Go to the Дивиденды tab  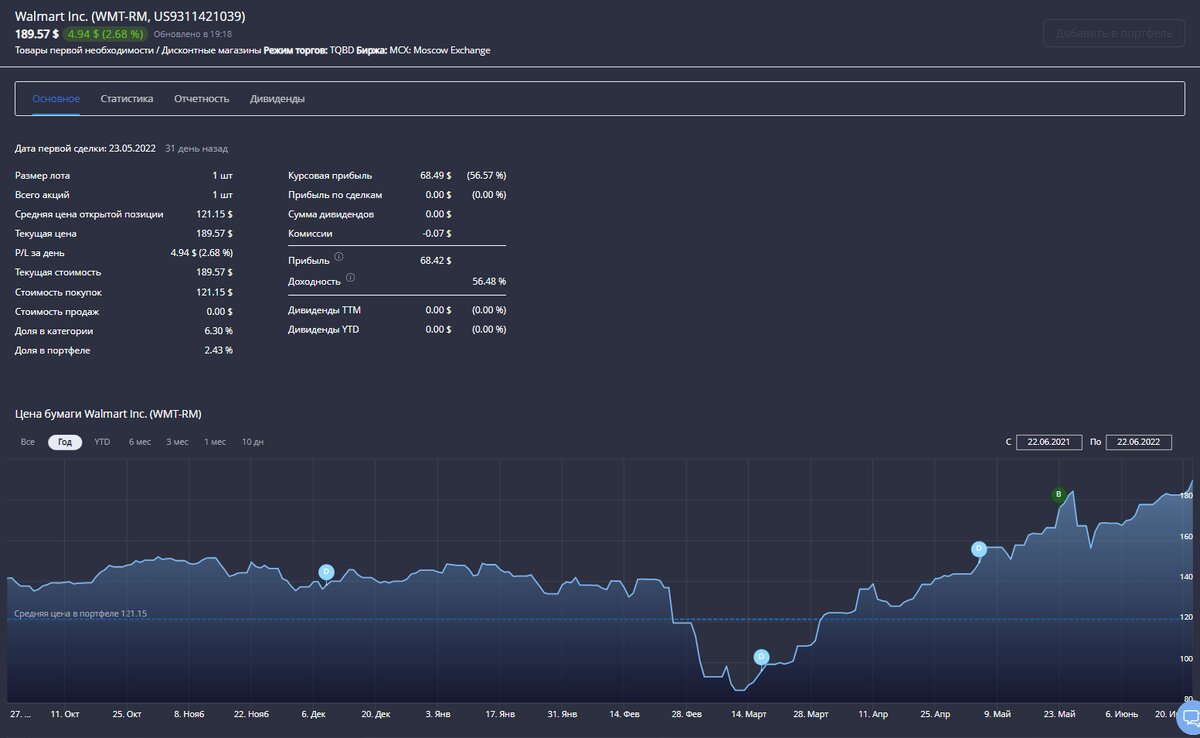click(x=277, y=99)
